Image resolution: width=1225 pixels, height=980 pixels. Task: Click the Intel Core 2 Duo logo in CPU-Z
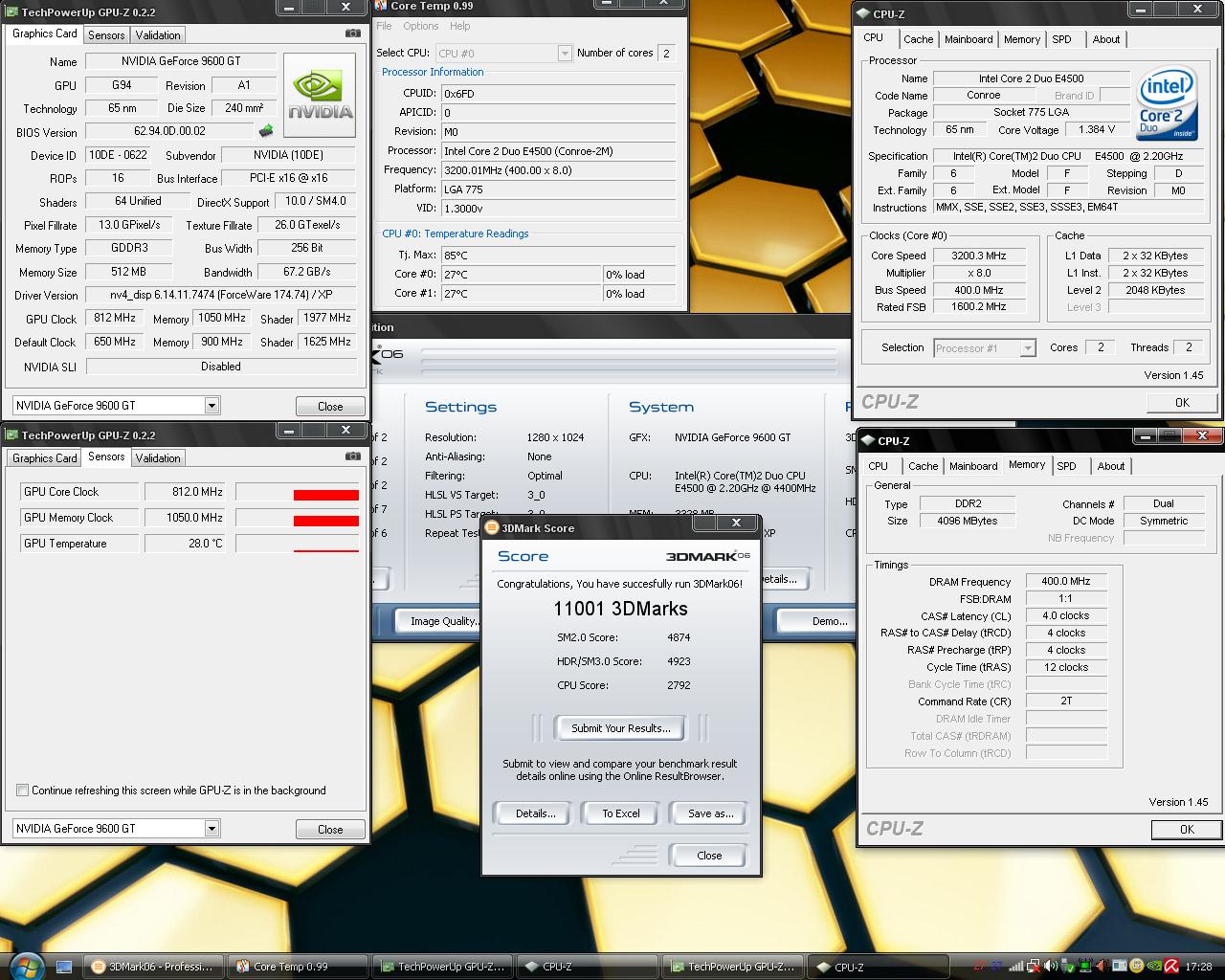click(x=1168, y=103)
